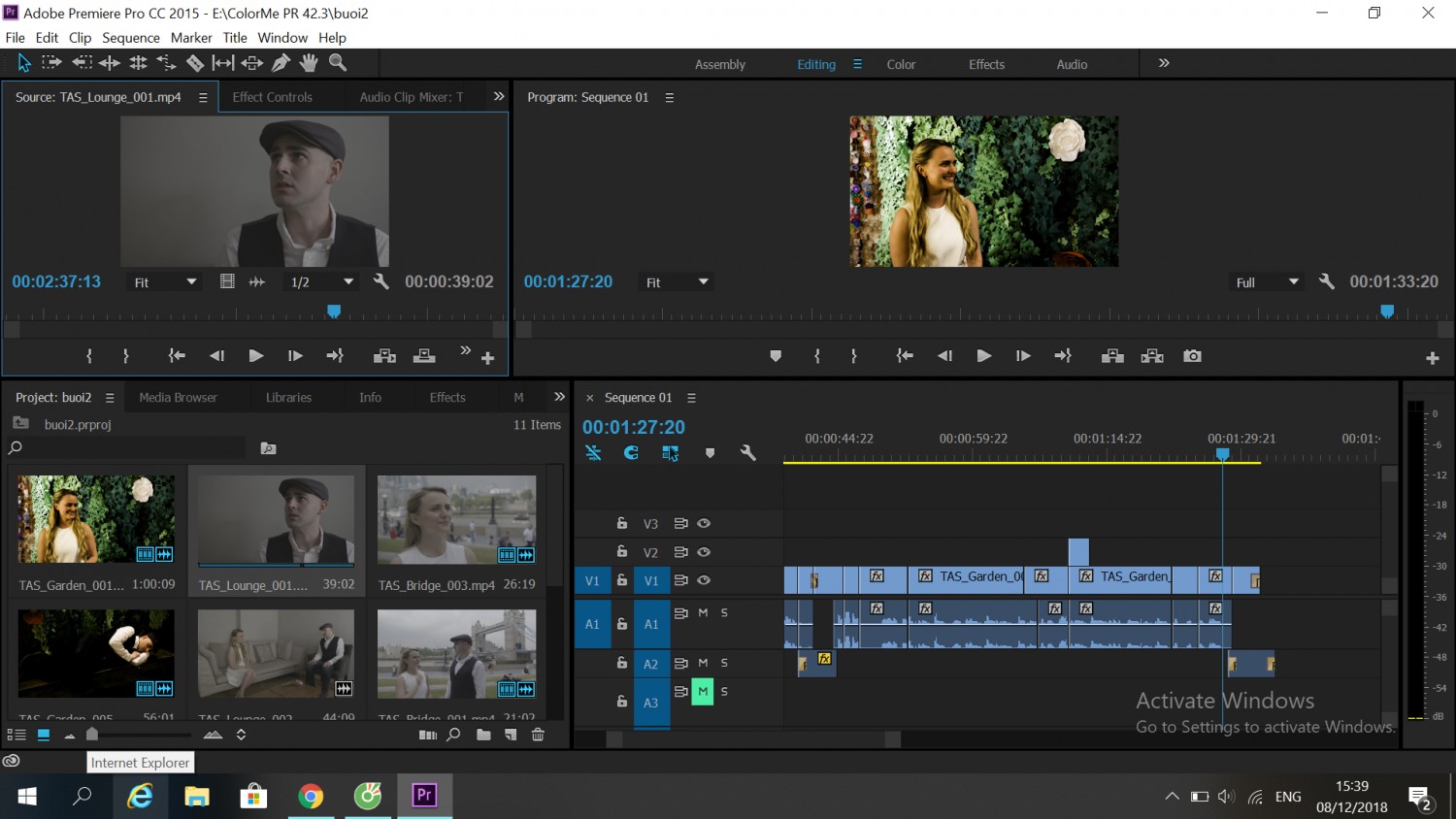Activate the Zoom tool magnifier
This screenshot has width=1456, height=819.
[x=338, y=63]
